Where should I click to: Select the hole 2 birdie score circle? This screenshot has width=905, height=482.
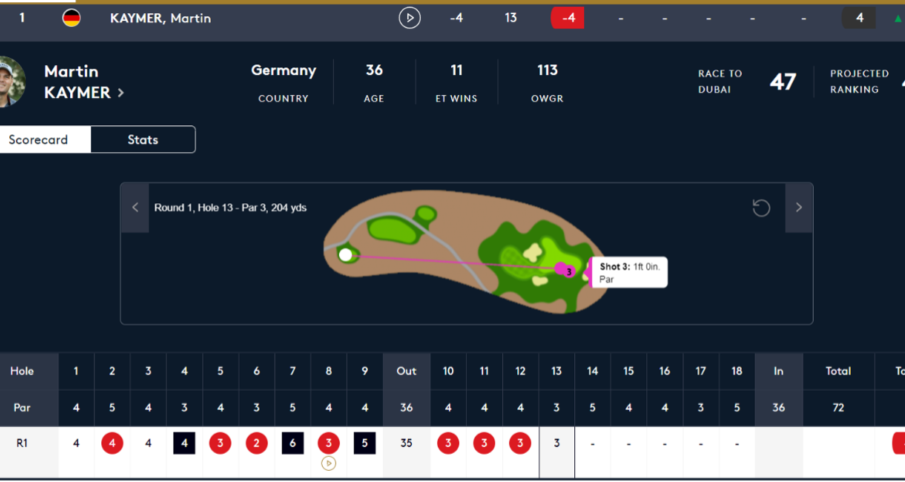click(112, 442)
